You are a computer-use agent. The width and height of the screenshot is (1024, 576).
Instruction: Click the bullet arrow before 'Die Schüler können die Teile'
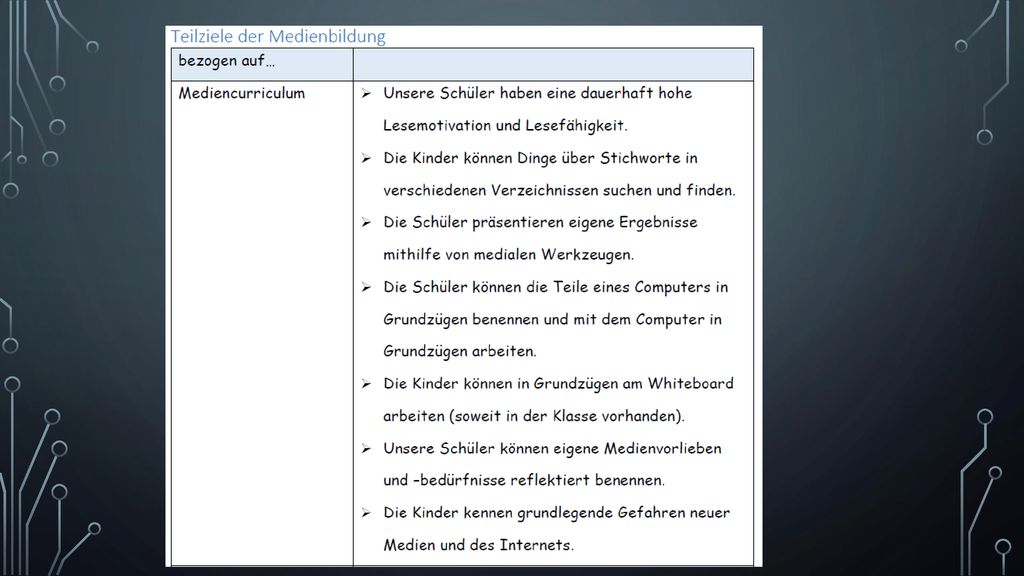pos(366,288)
